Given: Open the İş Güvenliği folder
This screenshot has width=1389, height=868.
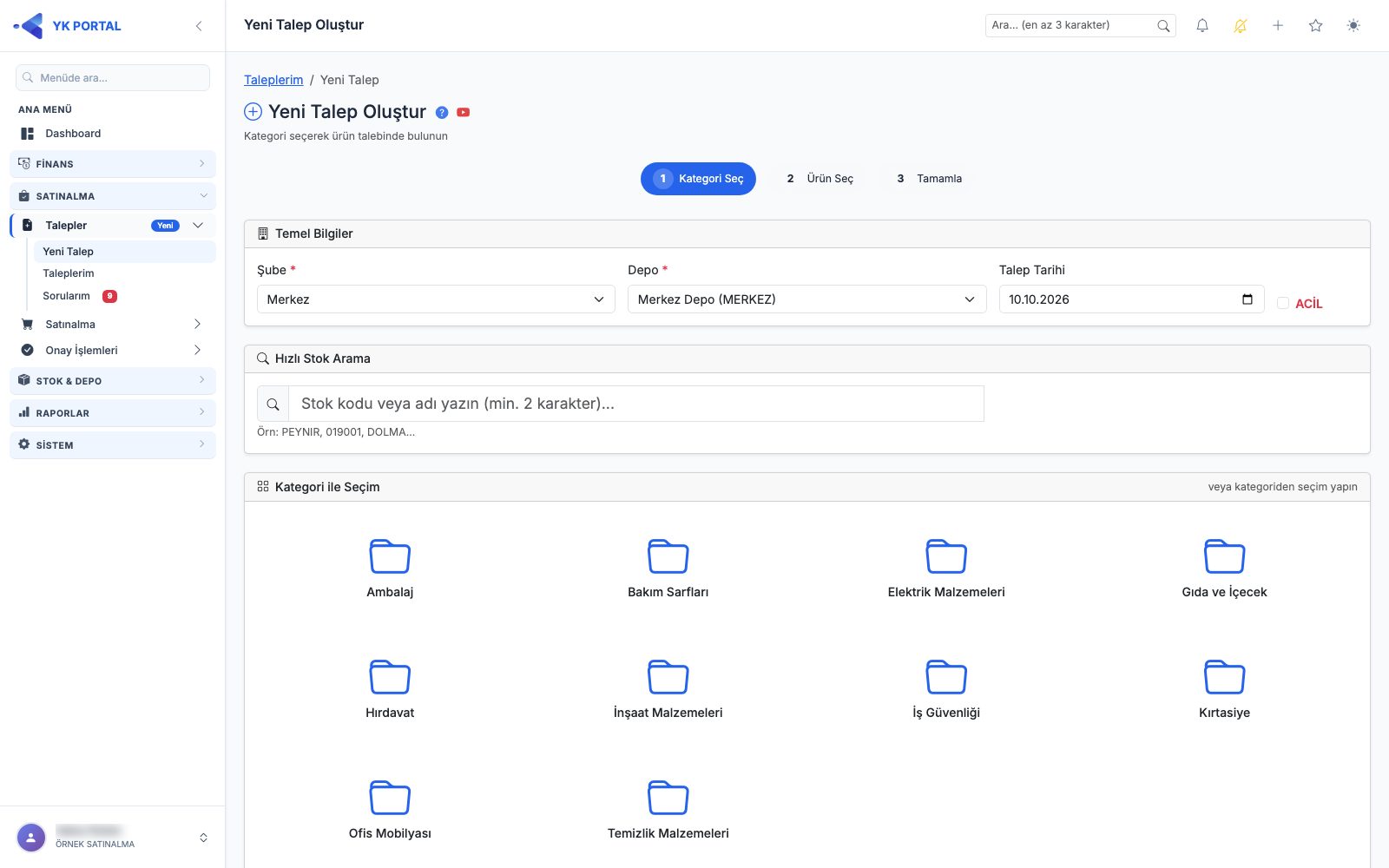Looking at the screenshot, I should 946,689.
